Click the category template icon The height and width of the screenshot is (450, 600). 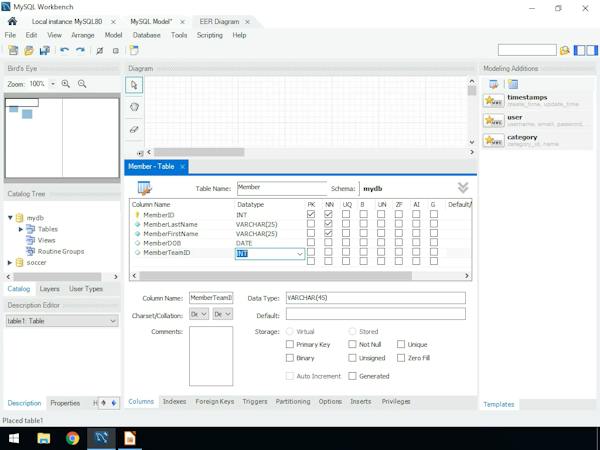493,140
